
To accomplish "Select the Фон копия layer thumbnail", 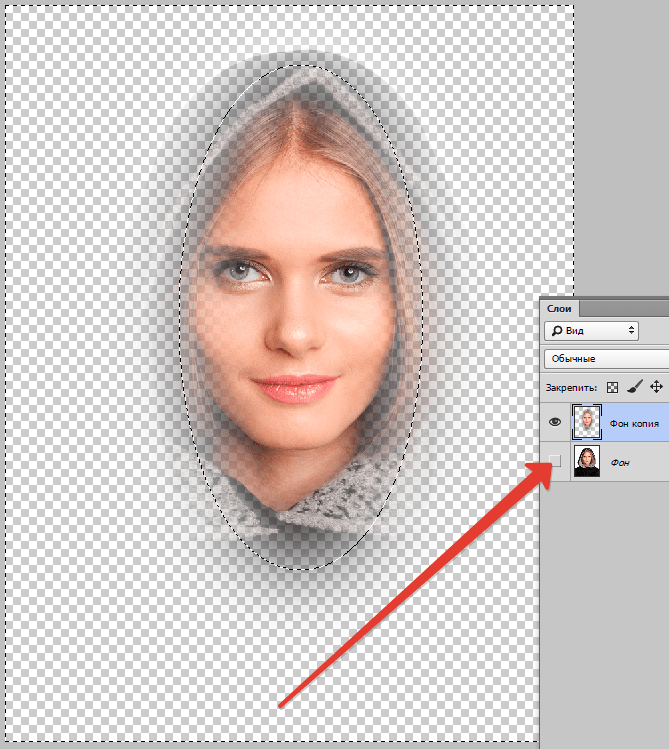I will point(587,422).
